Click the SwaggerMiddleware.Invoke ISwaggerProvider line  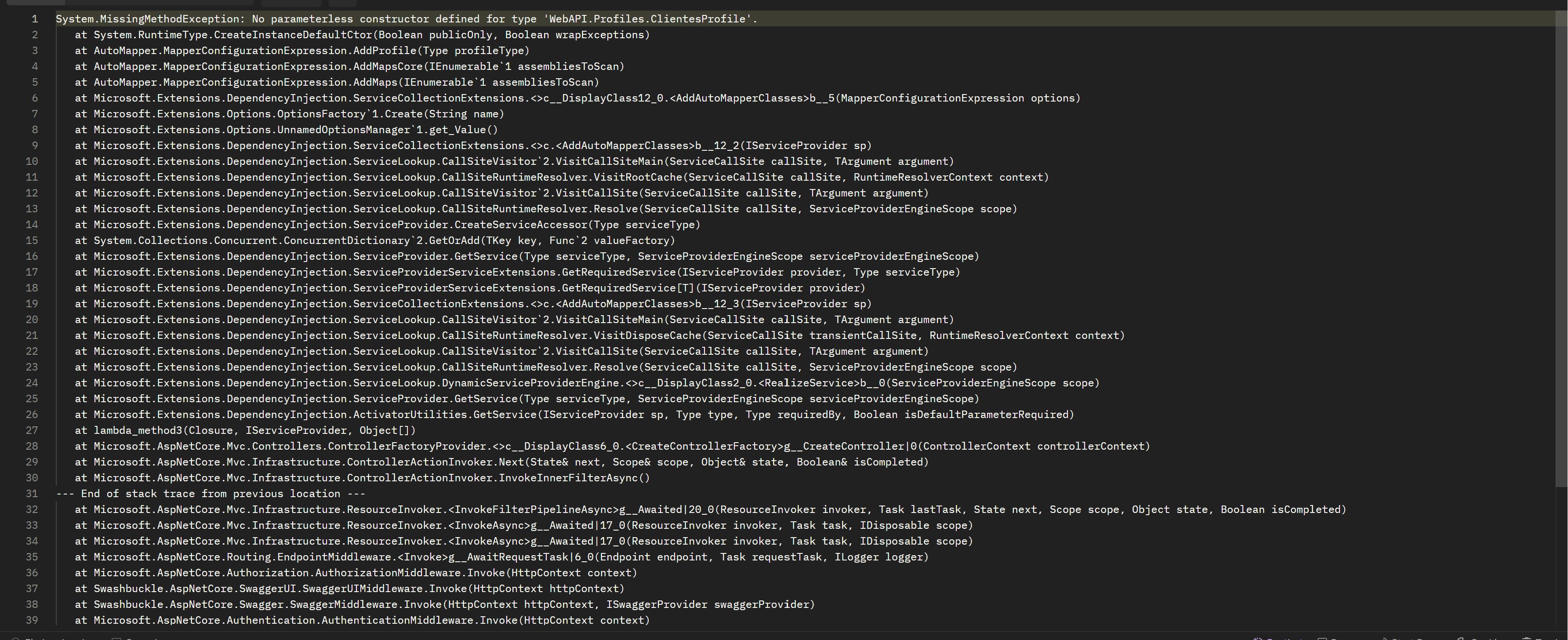point(444,605)
